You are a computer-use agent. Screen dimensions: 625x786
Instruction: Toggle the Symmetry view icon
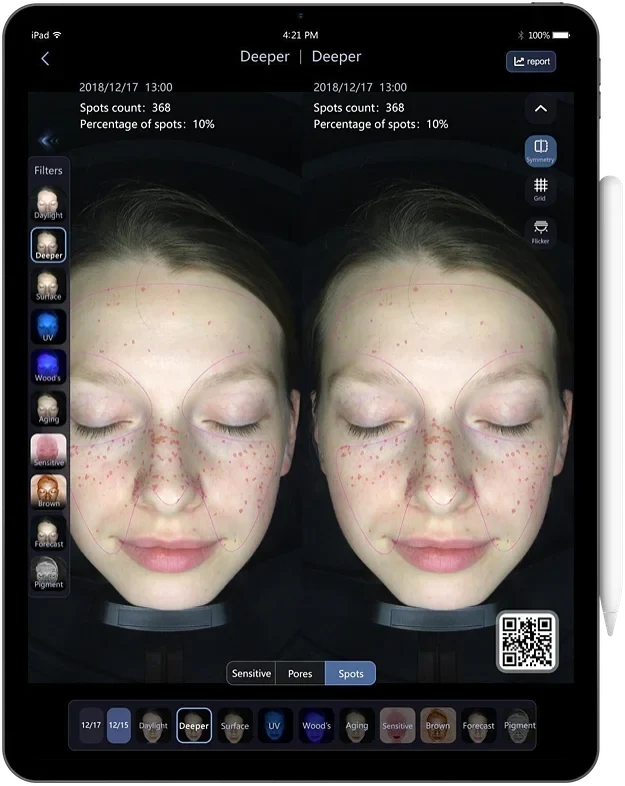(x=540, y=150)
